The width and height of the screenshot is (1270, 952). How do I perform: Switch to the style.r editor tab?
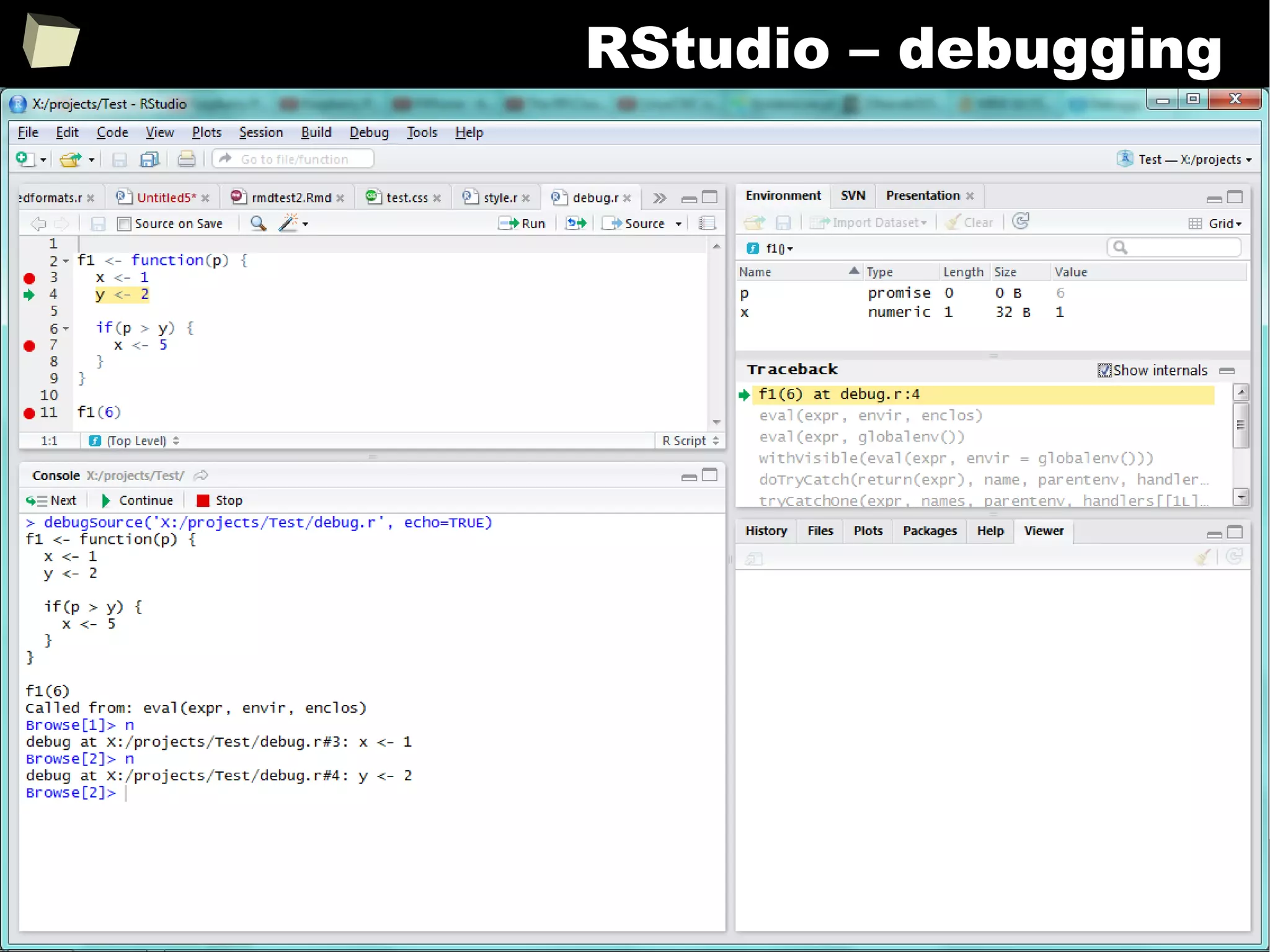[x=500, y=198]
